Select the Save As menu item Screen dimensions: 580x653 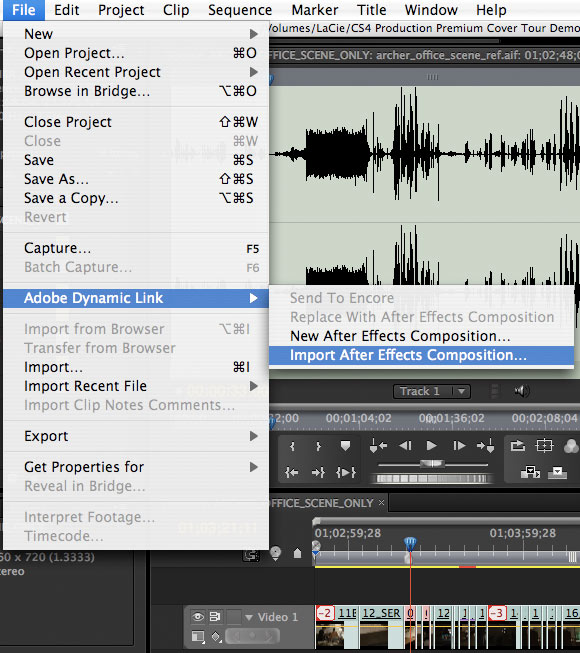click(x=136, y=179)
